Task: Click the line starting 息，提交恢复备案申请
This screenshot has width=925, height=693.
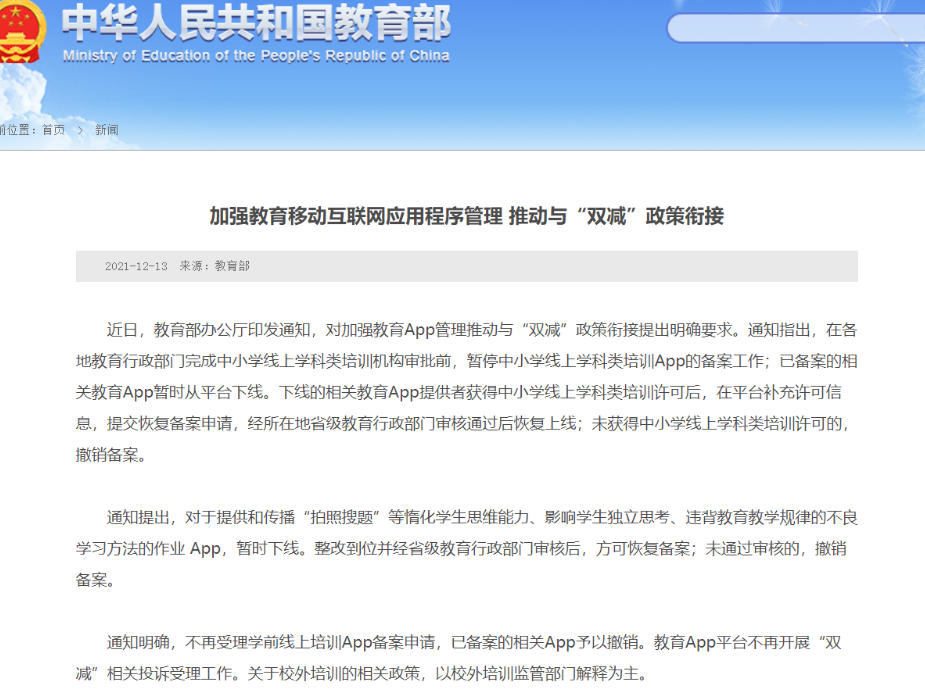Action: (462, 423)
